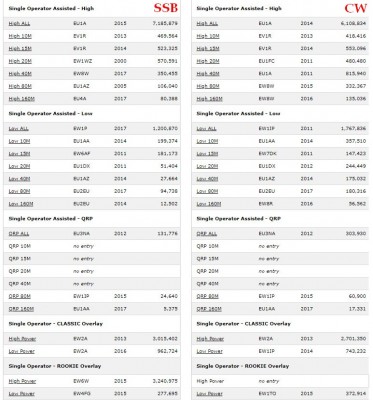
Task: Open SSB QRP 80M record link
Action: click(x=20, y=296)
